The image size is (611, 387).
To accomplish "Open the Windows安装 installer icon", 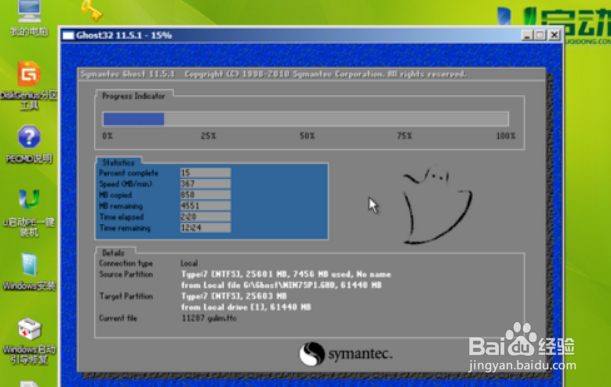I will pos(30,265).
